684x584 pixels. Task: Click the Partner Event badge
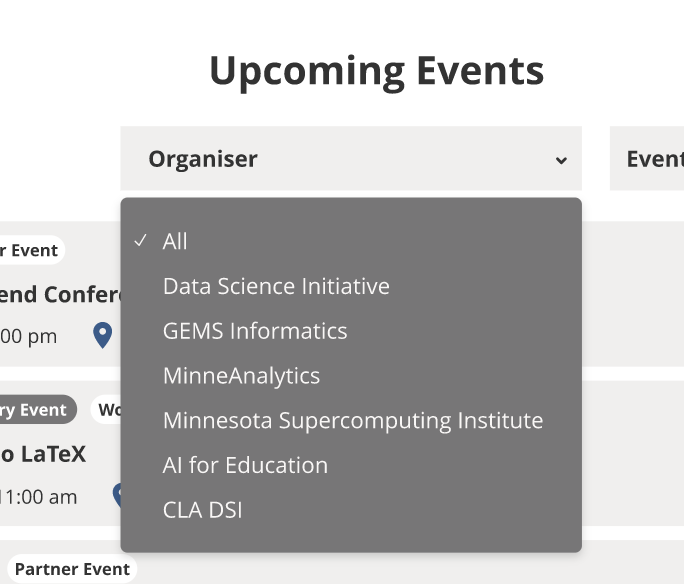pyautogui.click(x=70, y=569)
